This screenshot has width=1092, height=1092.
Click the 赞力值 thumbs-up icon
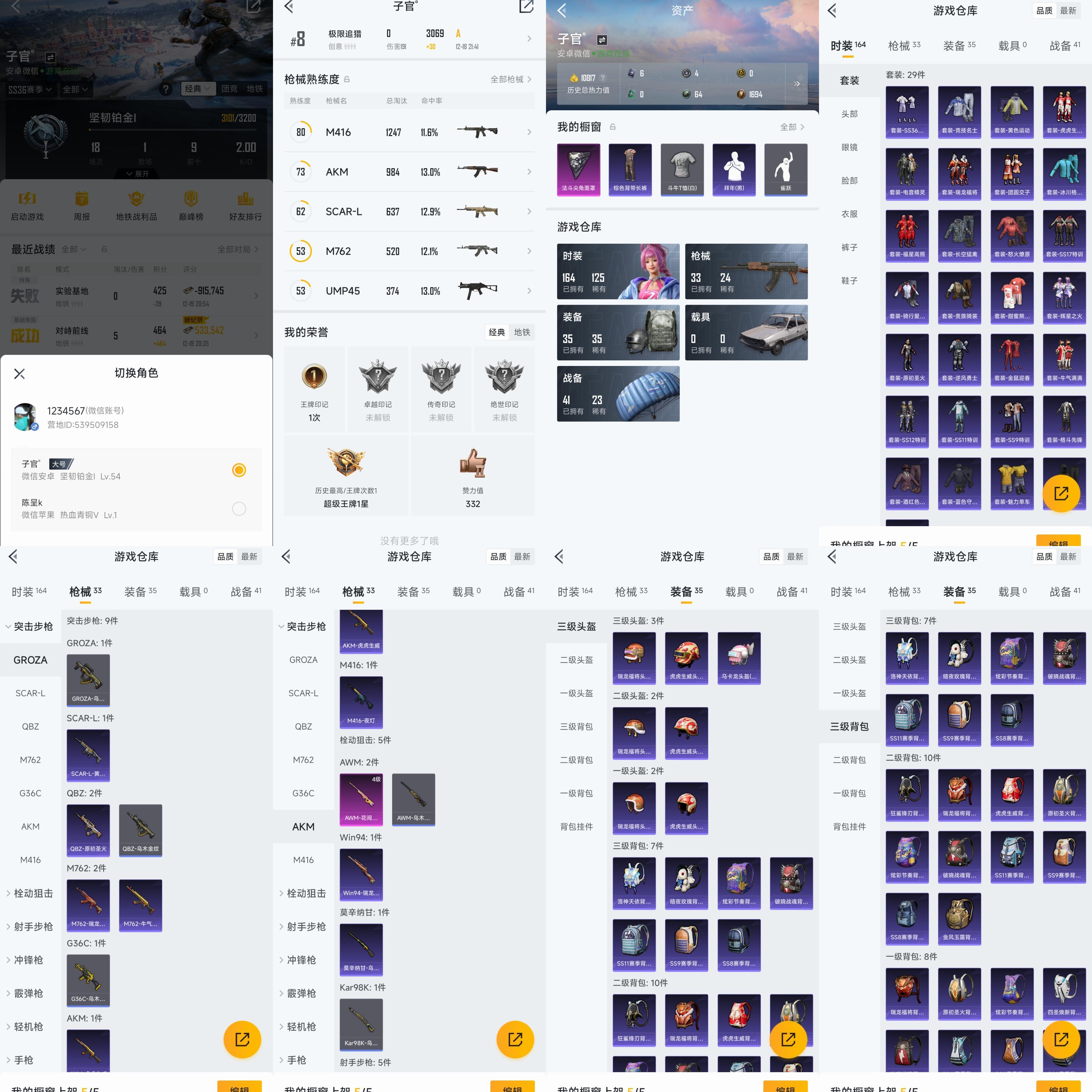(x=473, y=463)
